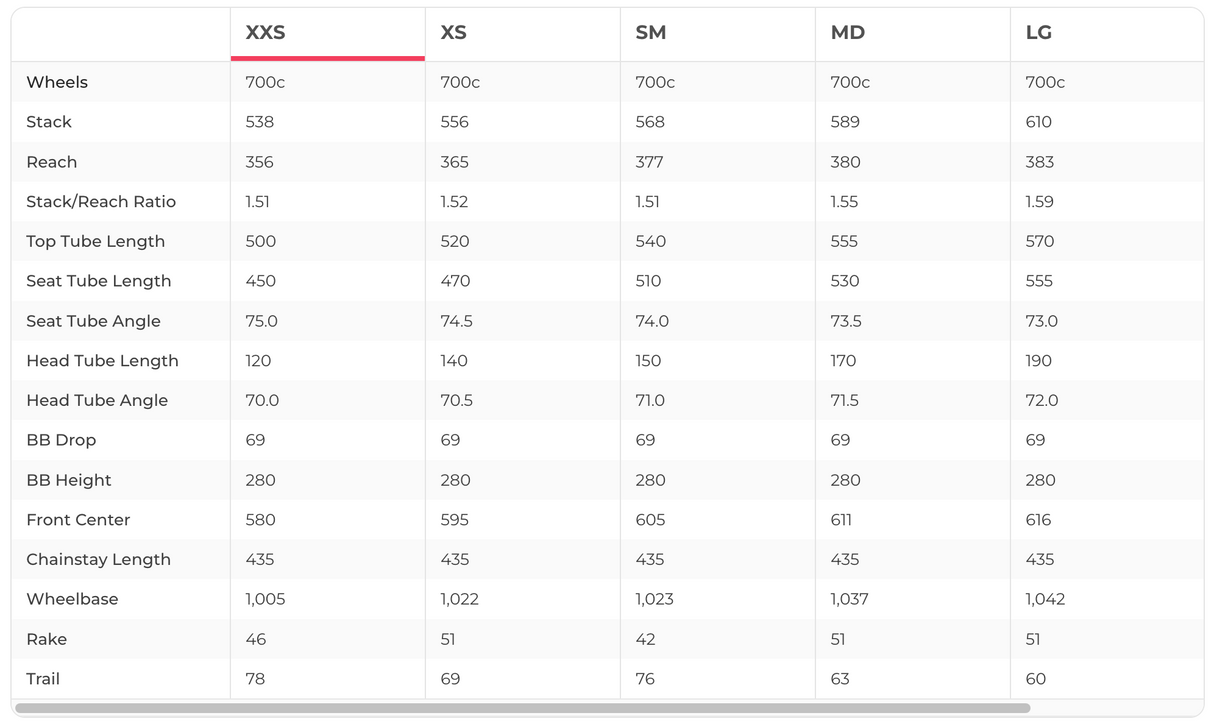Viewport: 1214px width, 724px height.
Task: Click the BB Drop row label
Action: pyautogui.click(x=61, y=440)
